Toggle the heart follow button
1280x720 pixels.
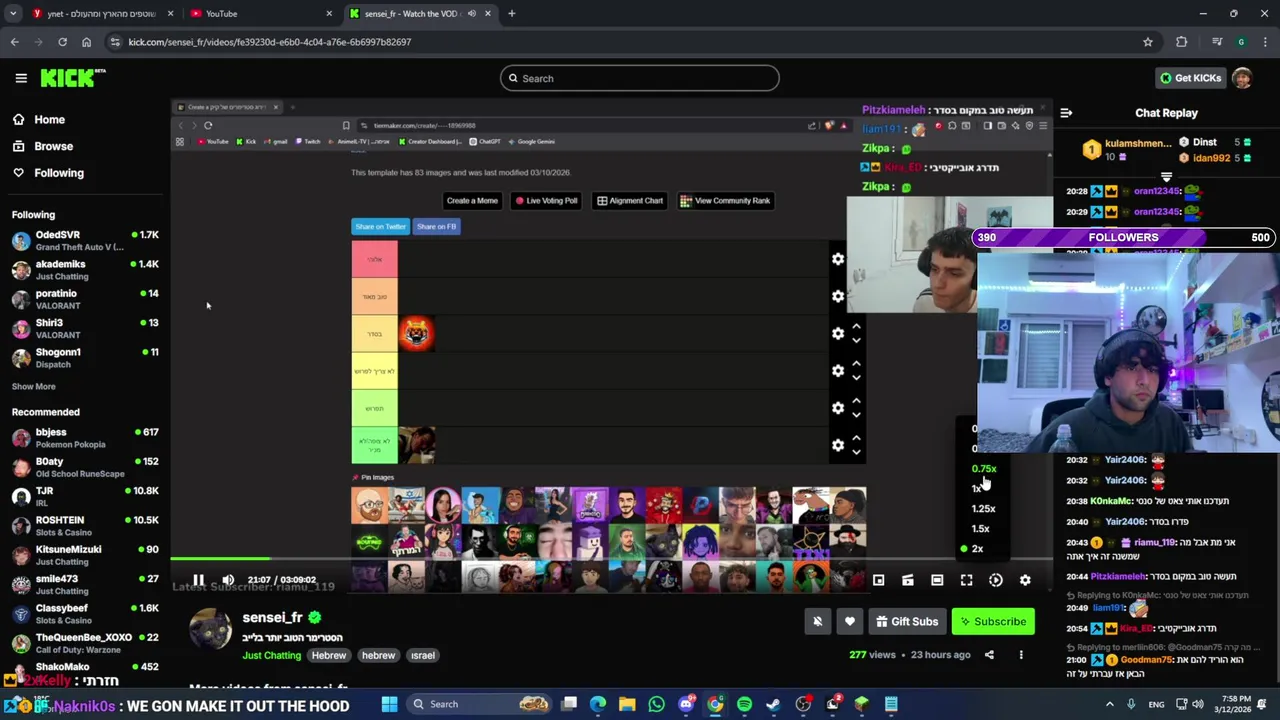849,621
